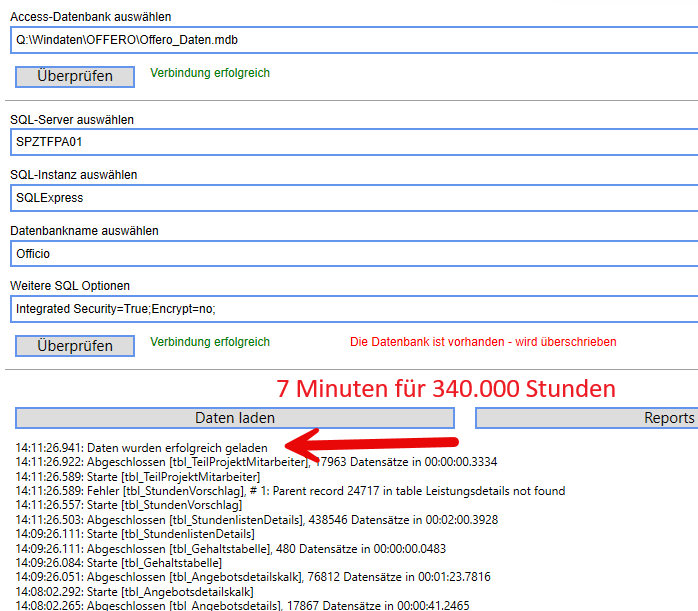Image resolution: width=698 pixels, height=611 pixels.
Task: Open the Reports button
Action: (586, 418)
